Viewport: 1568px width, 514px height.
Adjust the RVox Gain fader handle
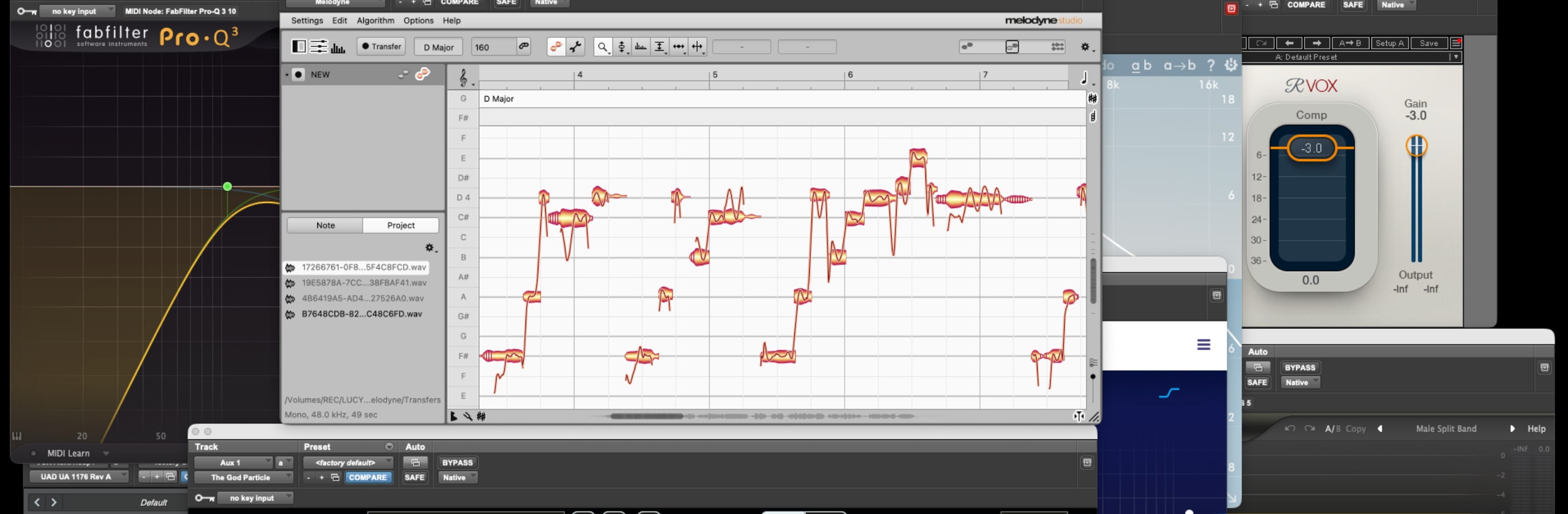(1416, 146)
